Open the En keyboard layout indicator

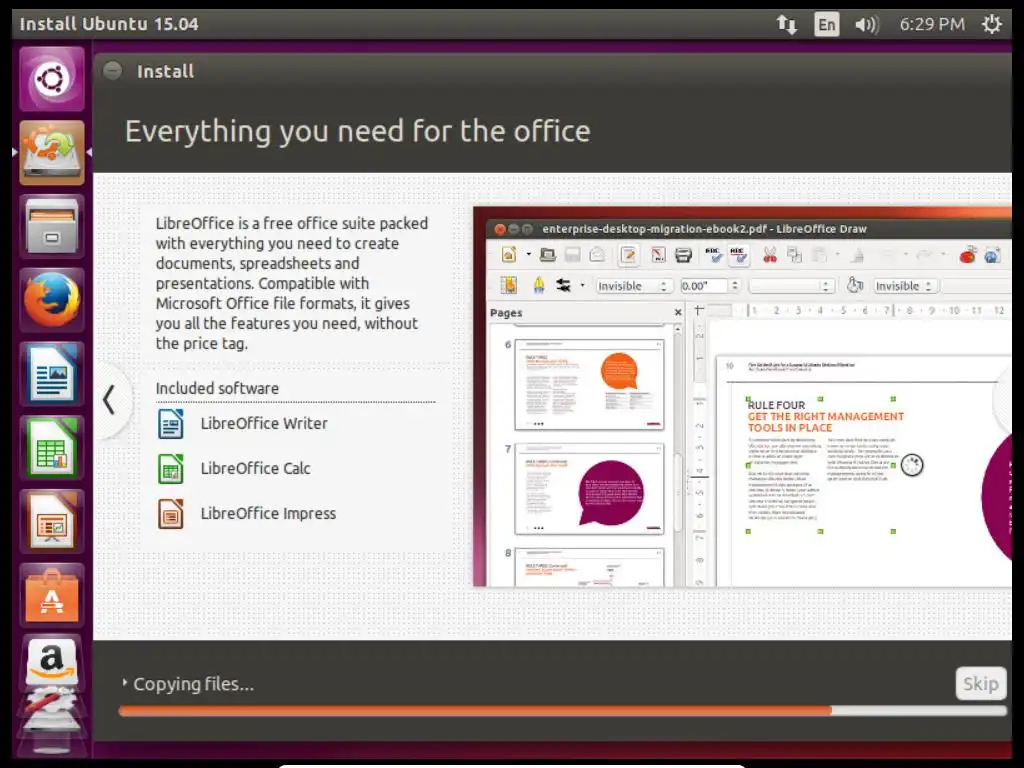pos(826,25)
